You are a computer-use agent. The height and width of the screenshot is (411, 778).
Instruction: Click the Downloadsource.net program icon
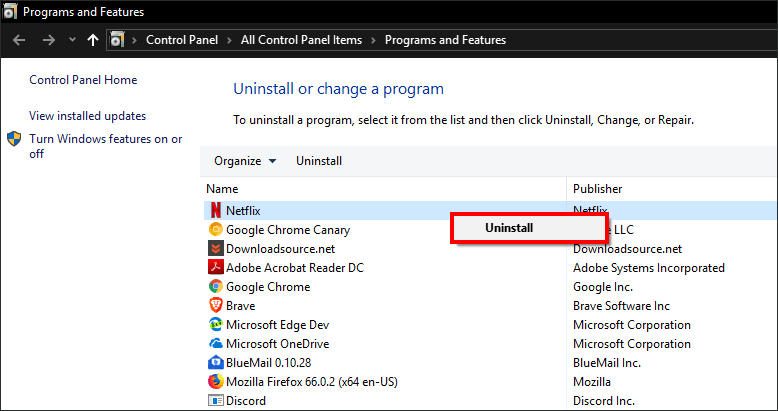[215, 249]
